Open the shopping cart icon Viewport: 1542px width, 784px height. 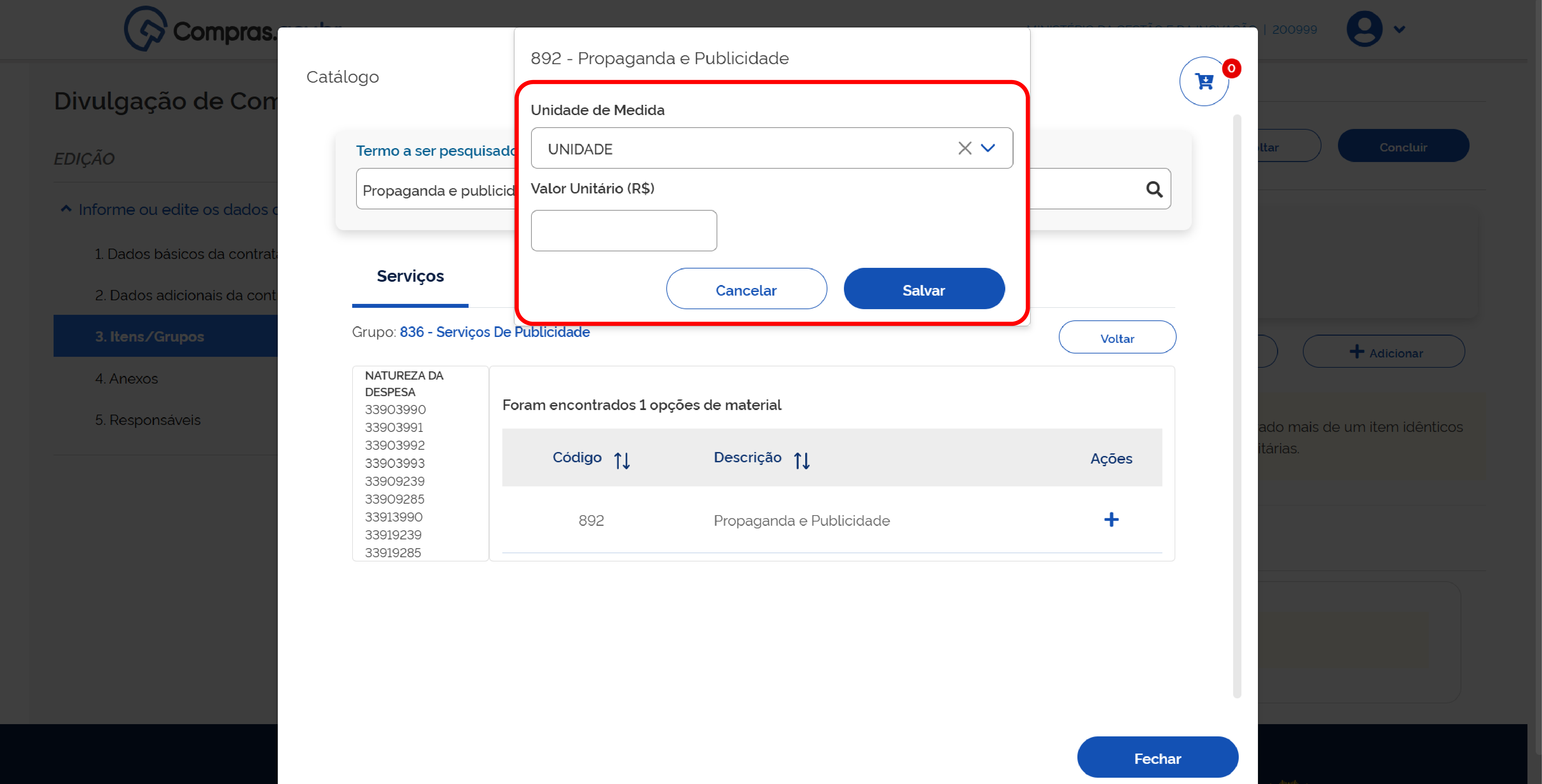point(1204,81)
